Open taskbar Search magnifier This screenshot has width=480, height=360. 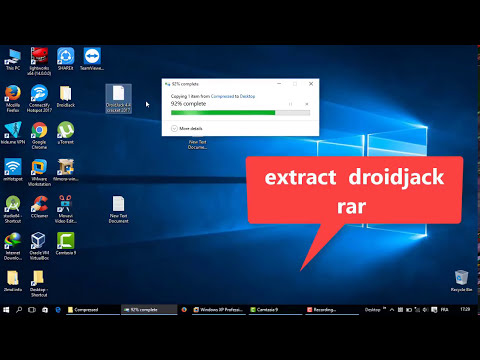click(19, 310)
